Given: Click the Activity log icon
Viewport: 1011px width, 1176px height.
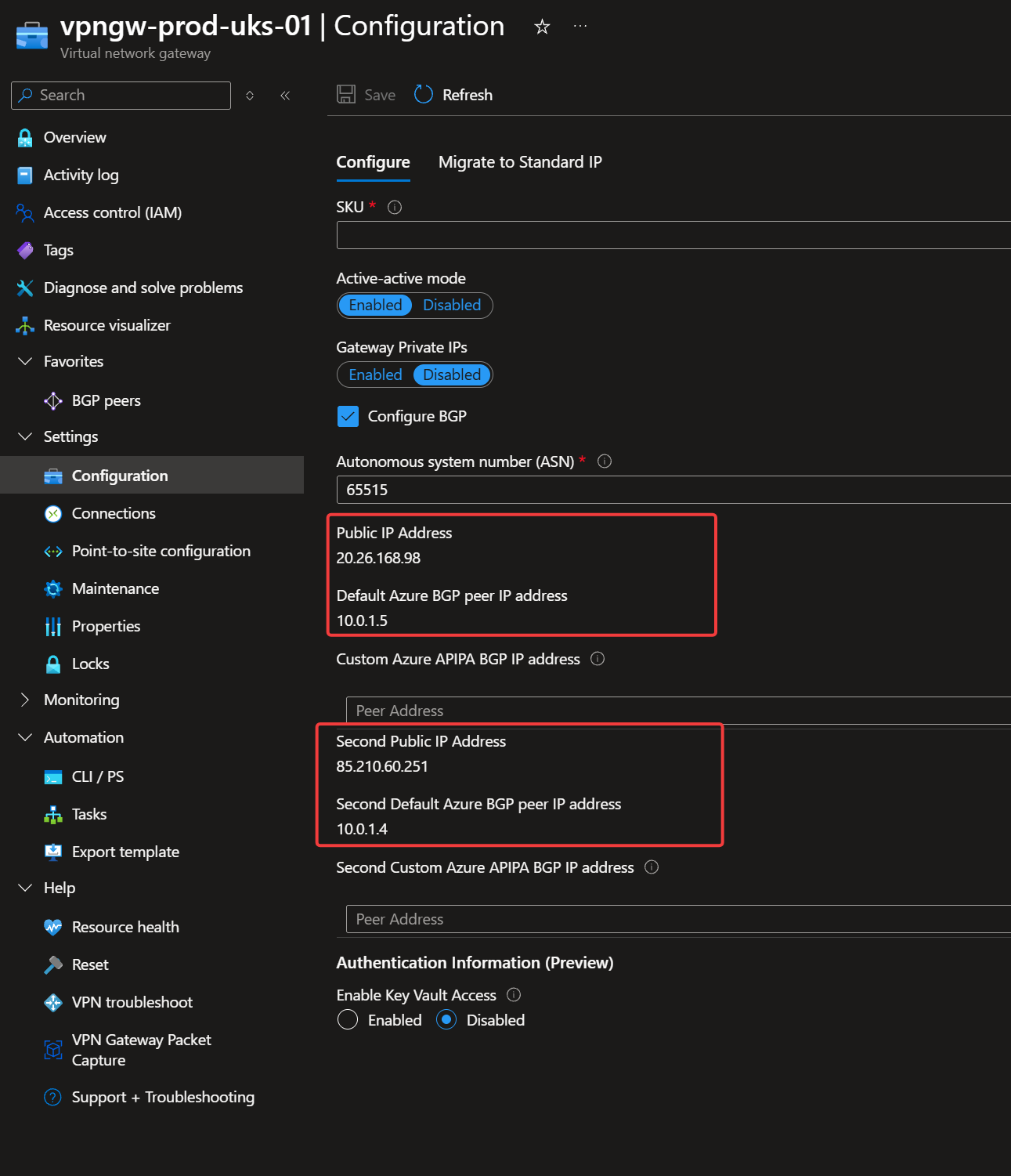Looking at the screenshot, I should (x=25, y=175).
